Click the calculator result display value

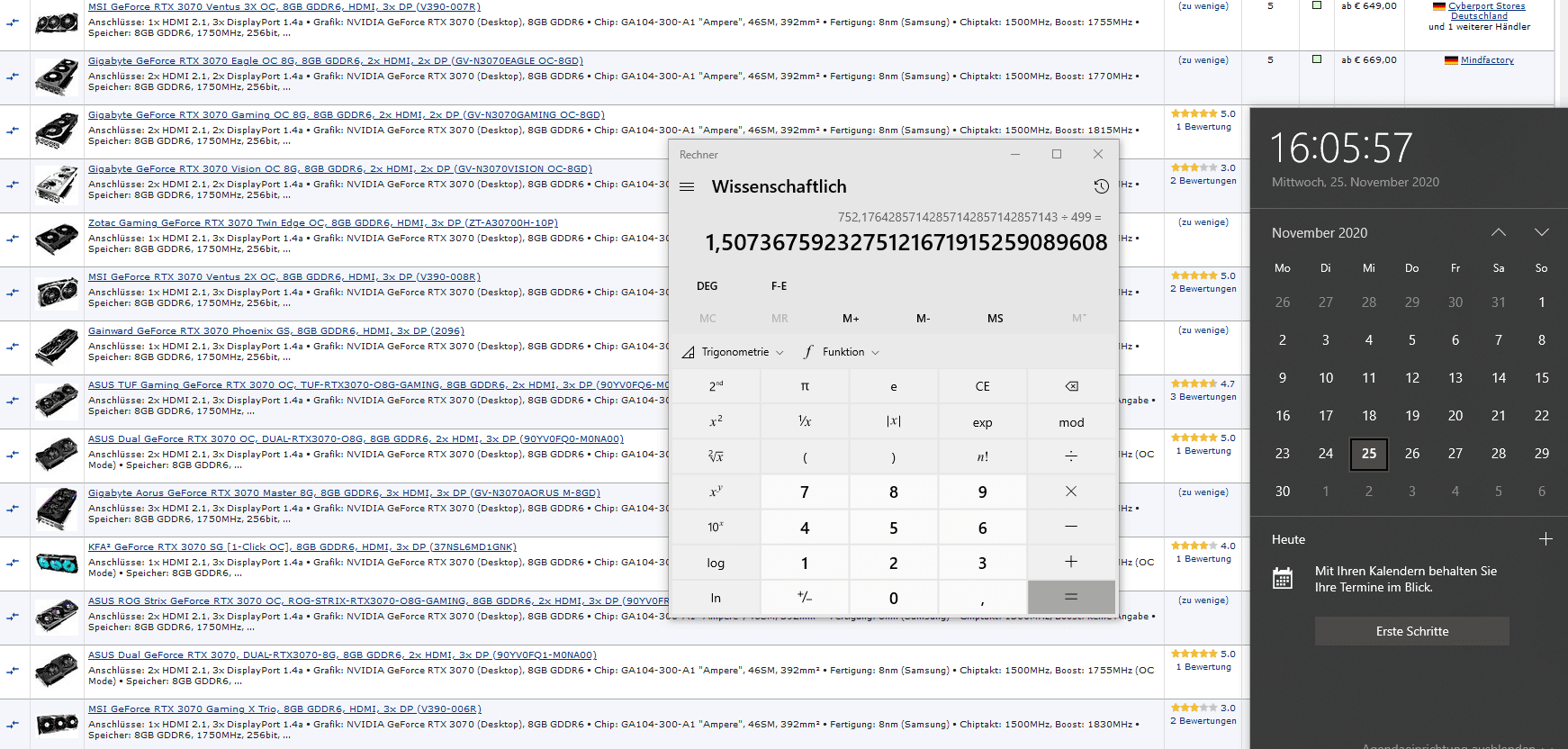(906, 242)
